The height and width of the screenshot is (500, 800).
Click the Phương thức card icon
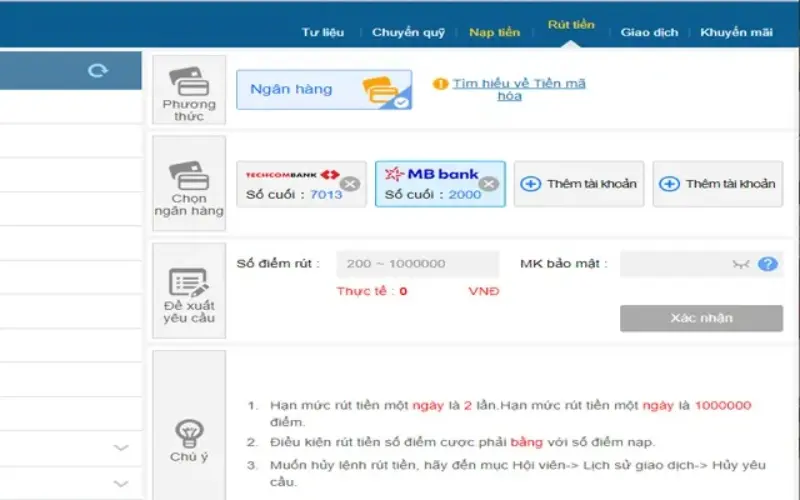[189, 82]
